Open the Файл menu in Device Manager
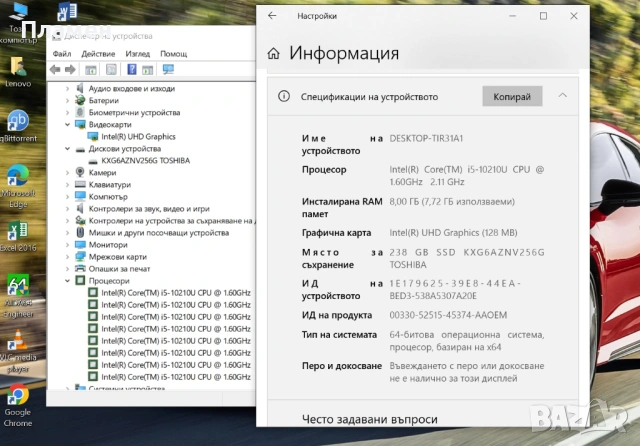The width and height of the screenshot is (640, 446). click(x=61, y=53)
